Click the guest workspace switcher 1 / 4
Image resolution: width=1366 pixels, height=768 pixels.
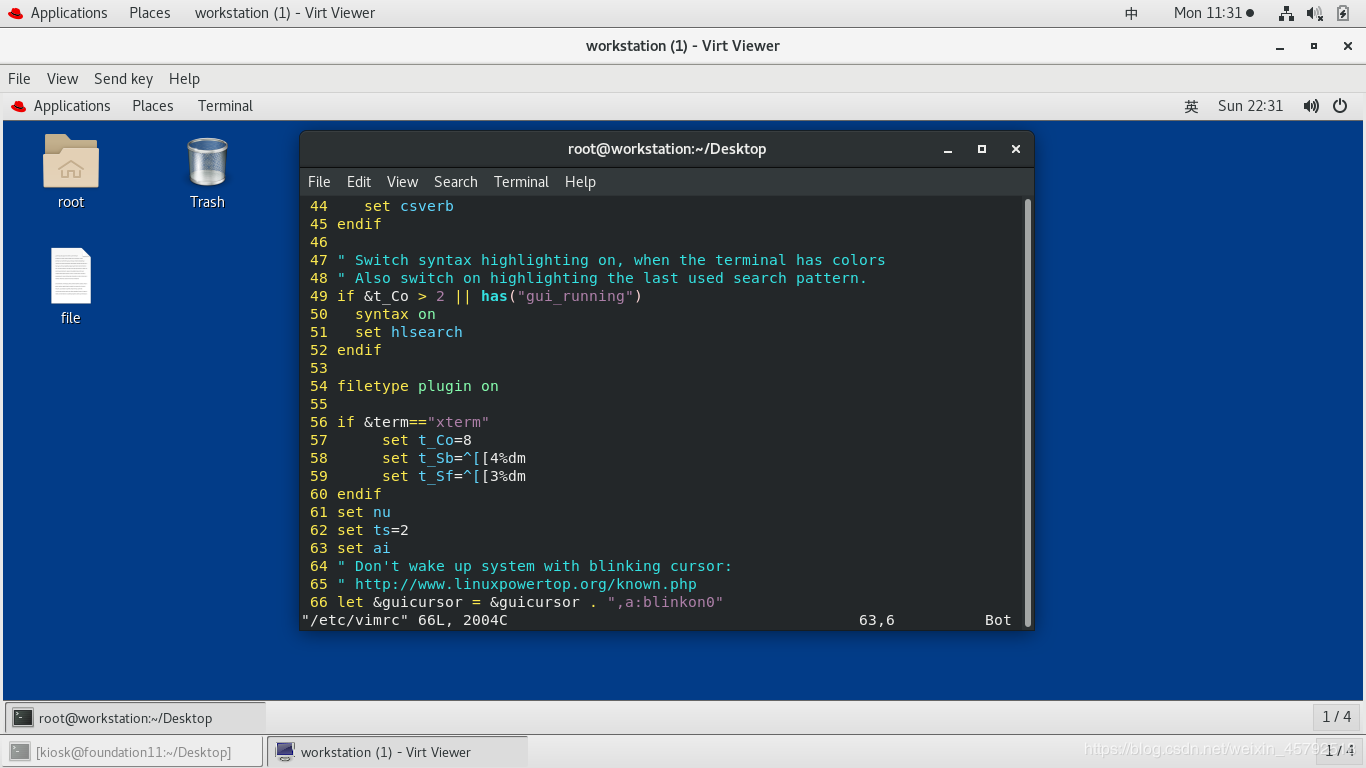[x=1336, y=716]
